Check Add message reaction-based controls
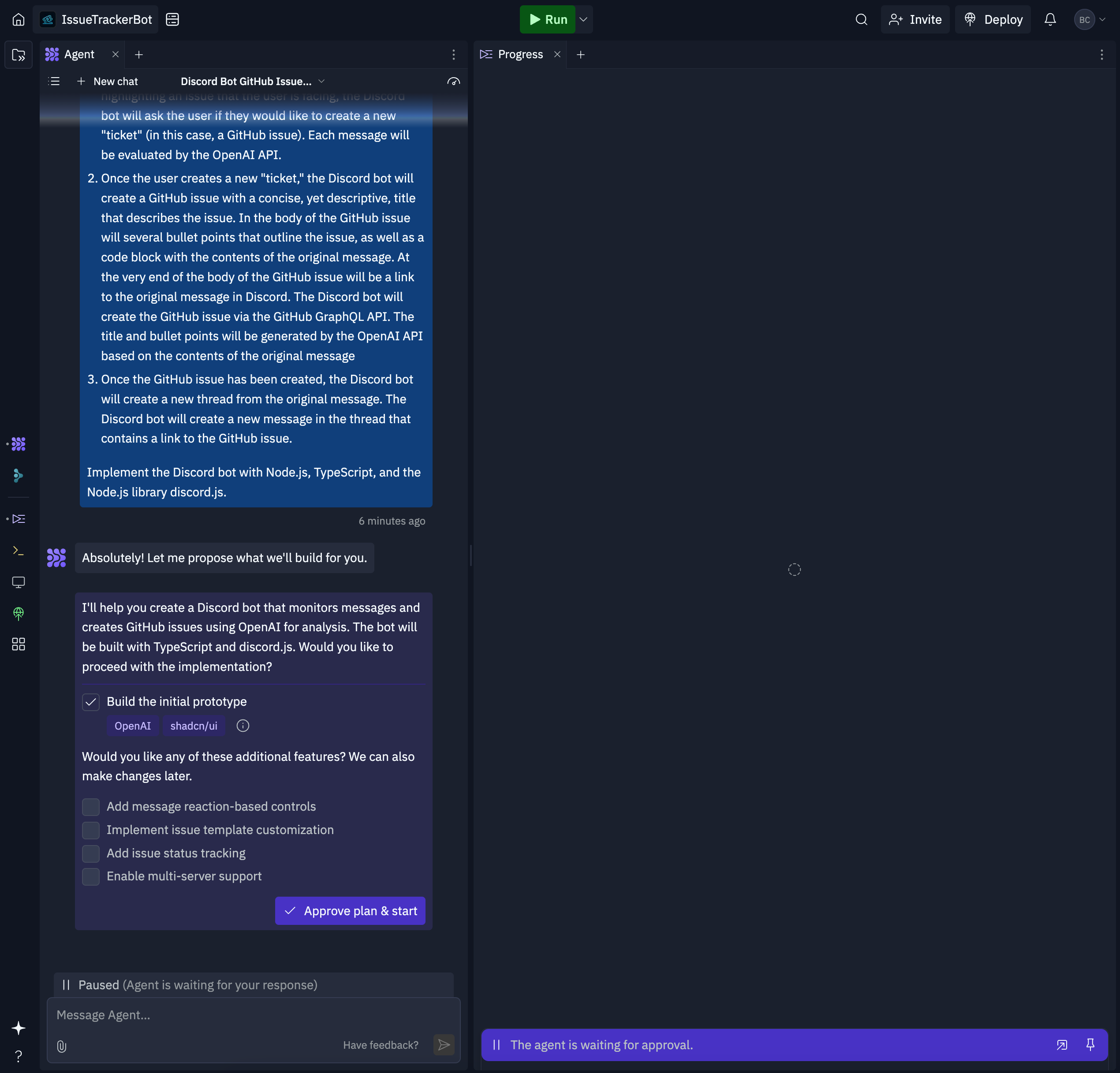 [91, 807]
